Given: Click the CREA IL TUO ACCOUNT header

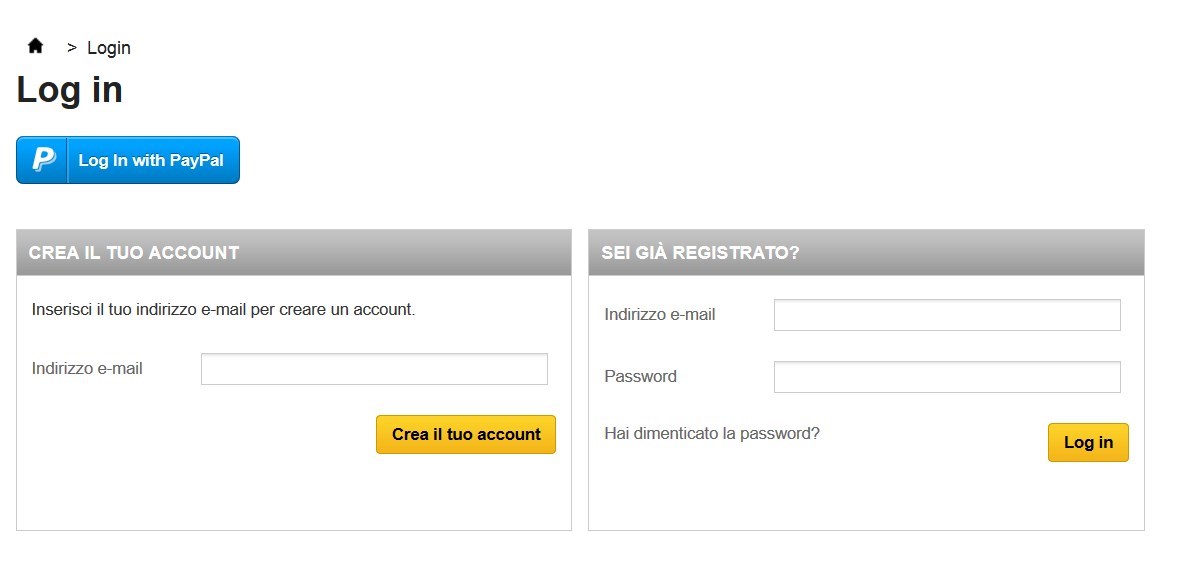Looking at the screenshot, I should click(x=134, y=253).
